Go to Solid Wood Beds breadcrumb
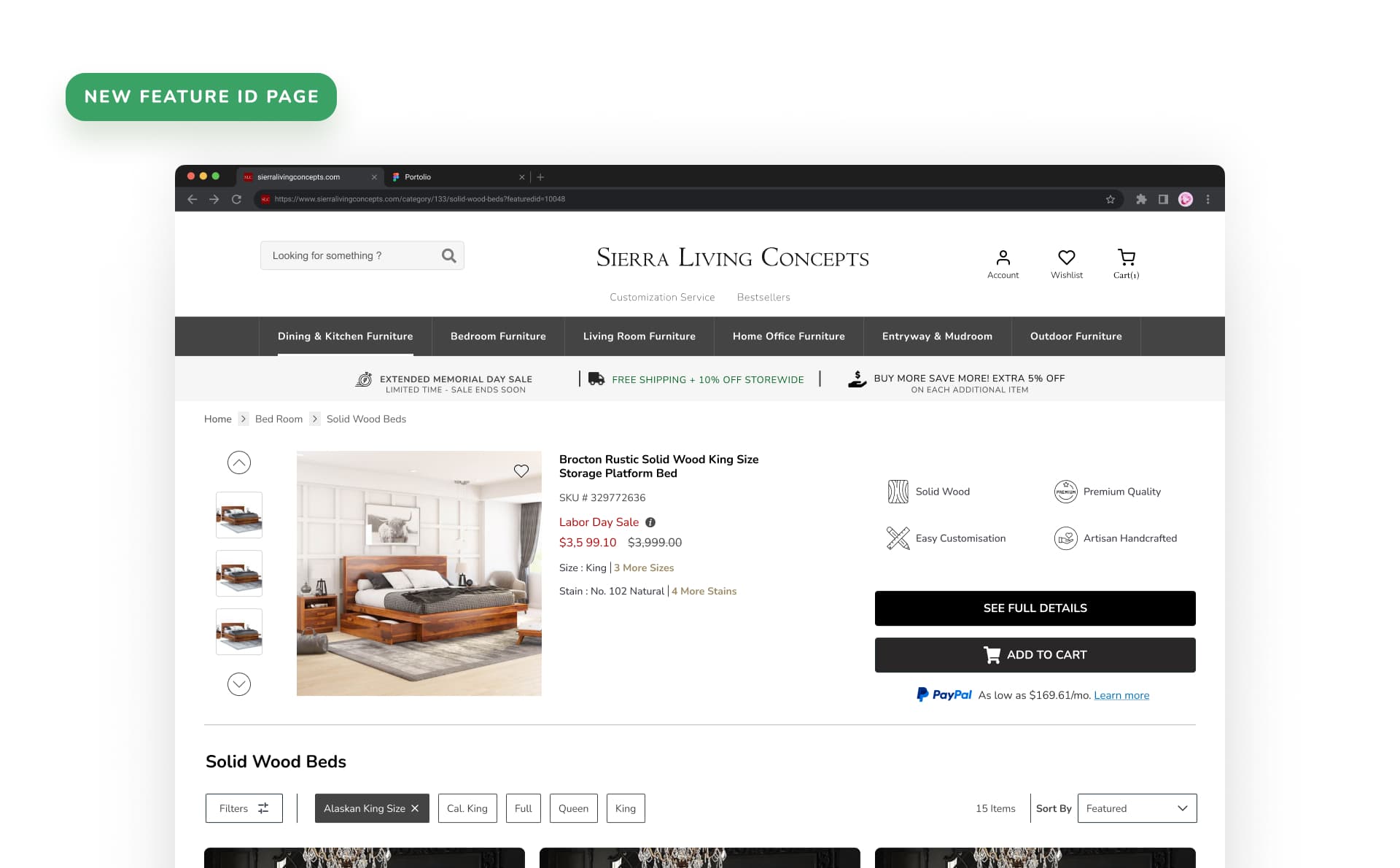1400x868 pixels. (x=366, y=419)
